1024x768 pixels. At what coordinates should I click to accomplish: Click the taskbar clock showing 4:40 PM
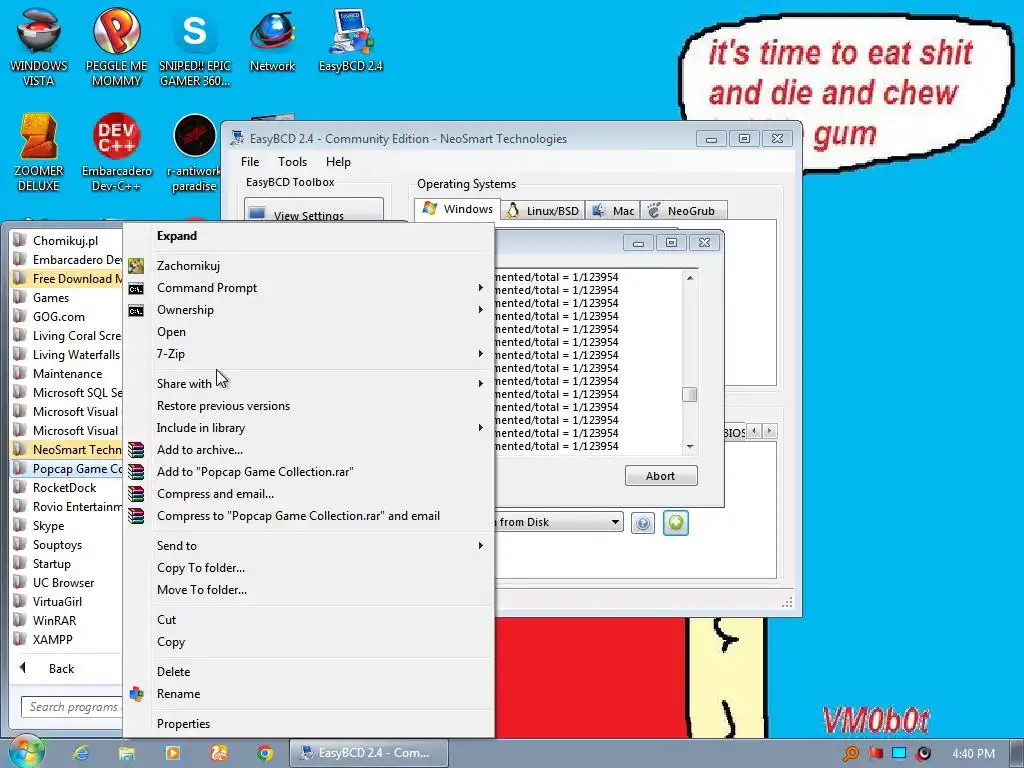(x=973, y=754)
